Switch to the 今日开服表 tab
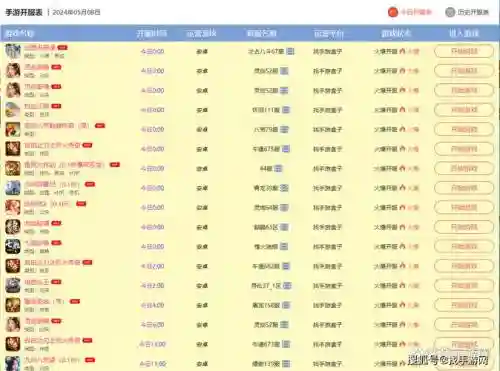 (416, 12)
